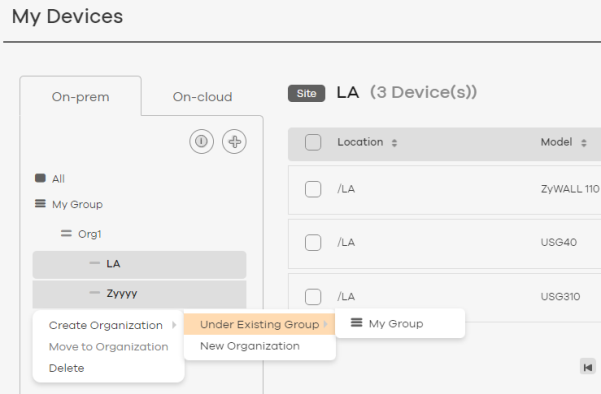
Task: Click the Location column sort arrows
Action: point(394,143)
